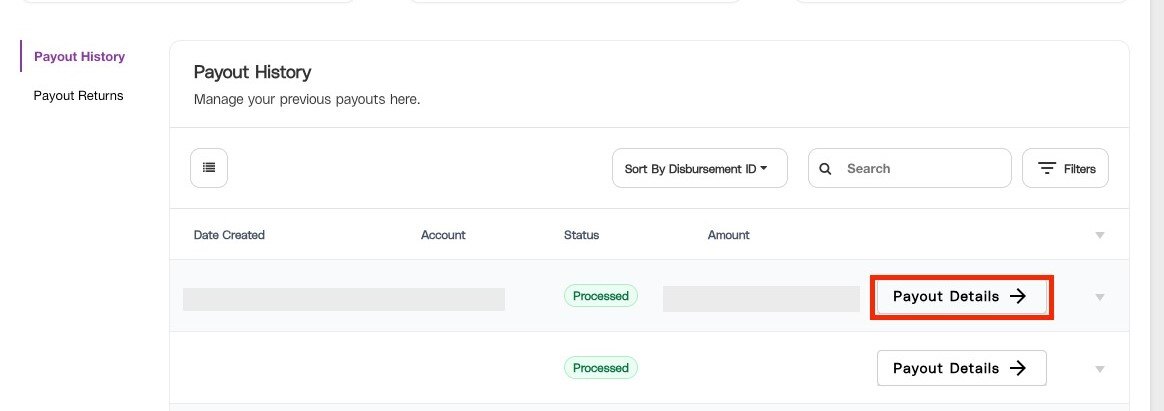Click the list view icon button
Image resolution: width=1164 pixels, height=411 pixels.
209,168
